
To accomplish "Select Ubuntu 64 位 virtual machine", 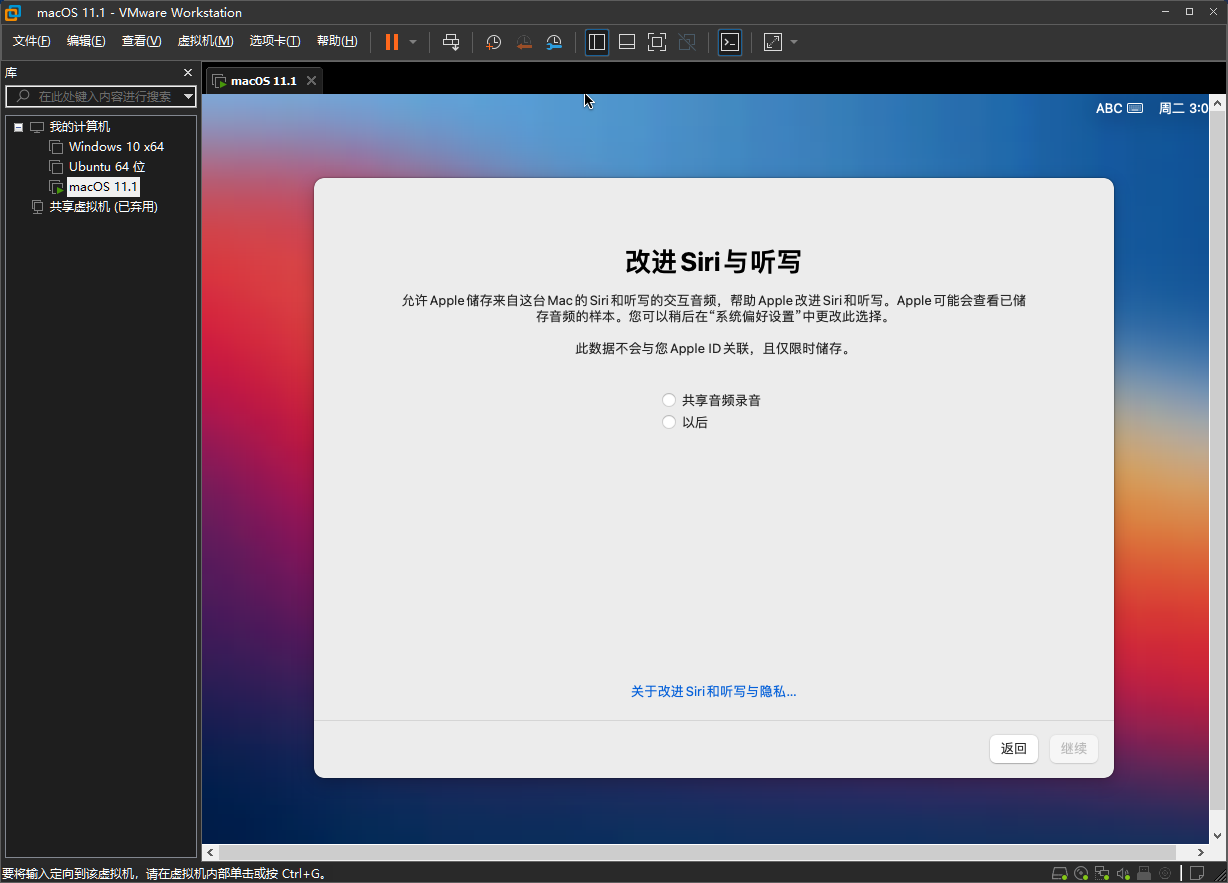I will pos(107,167).
